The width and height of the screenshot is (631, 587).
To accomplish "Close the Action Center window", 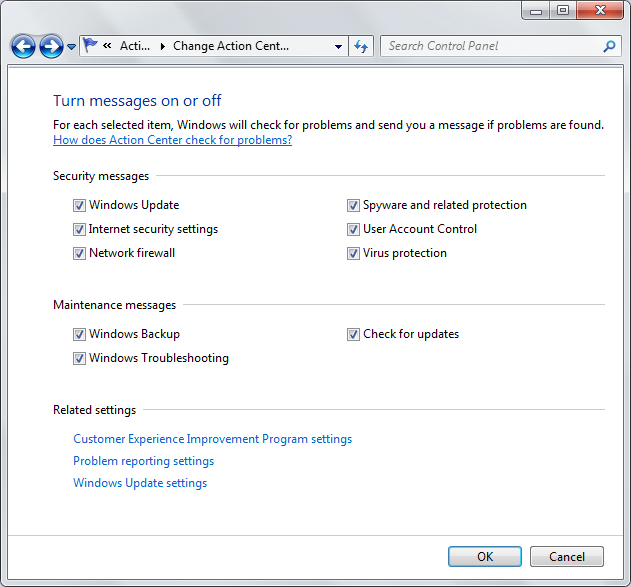I will (x=600, y=10).
